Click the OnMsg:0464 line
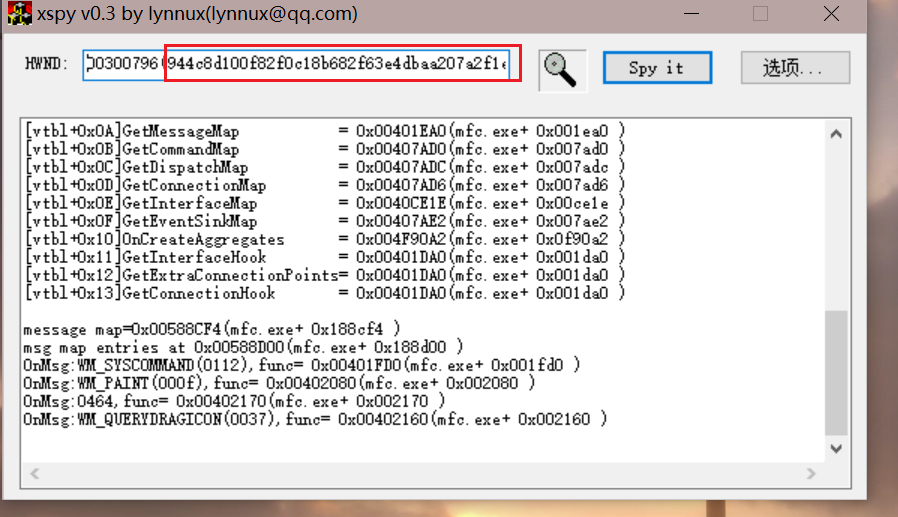Screen dimensions: 898x517 pyautogui.click(x=234, y=401)
